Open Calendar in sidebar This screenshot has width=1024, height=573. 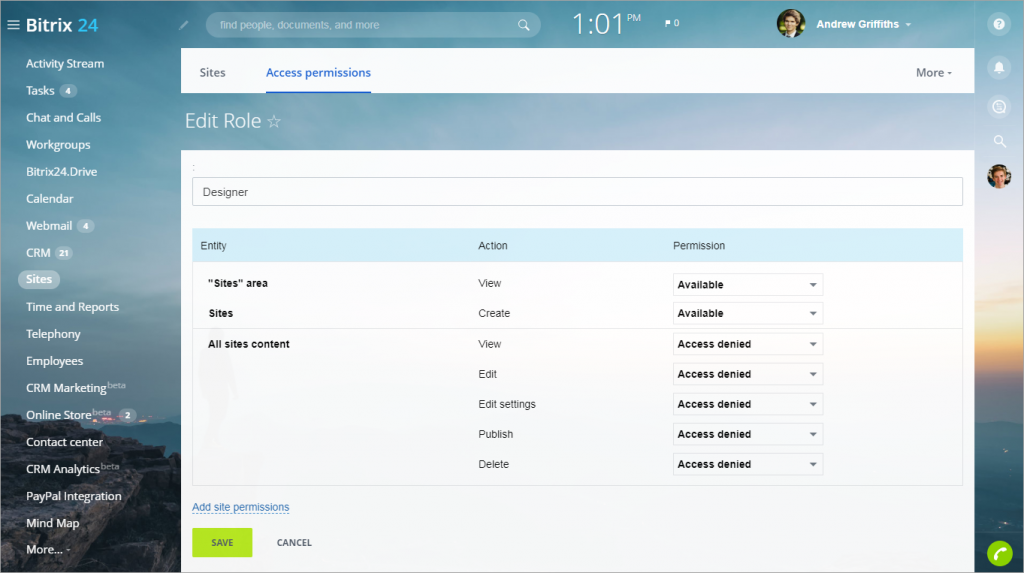[50, 199]
